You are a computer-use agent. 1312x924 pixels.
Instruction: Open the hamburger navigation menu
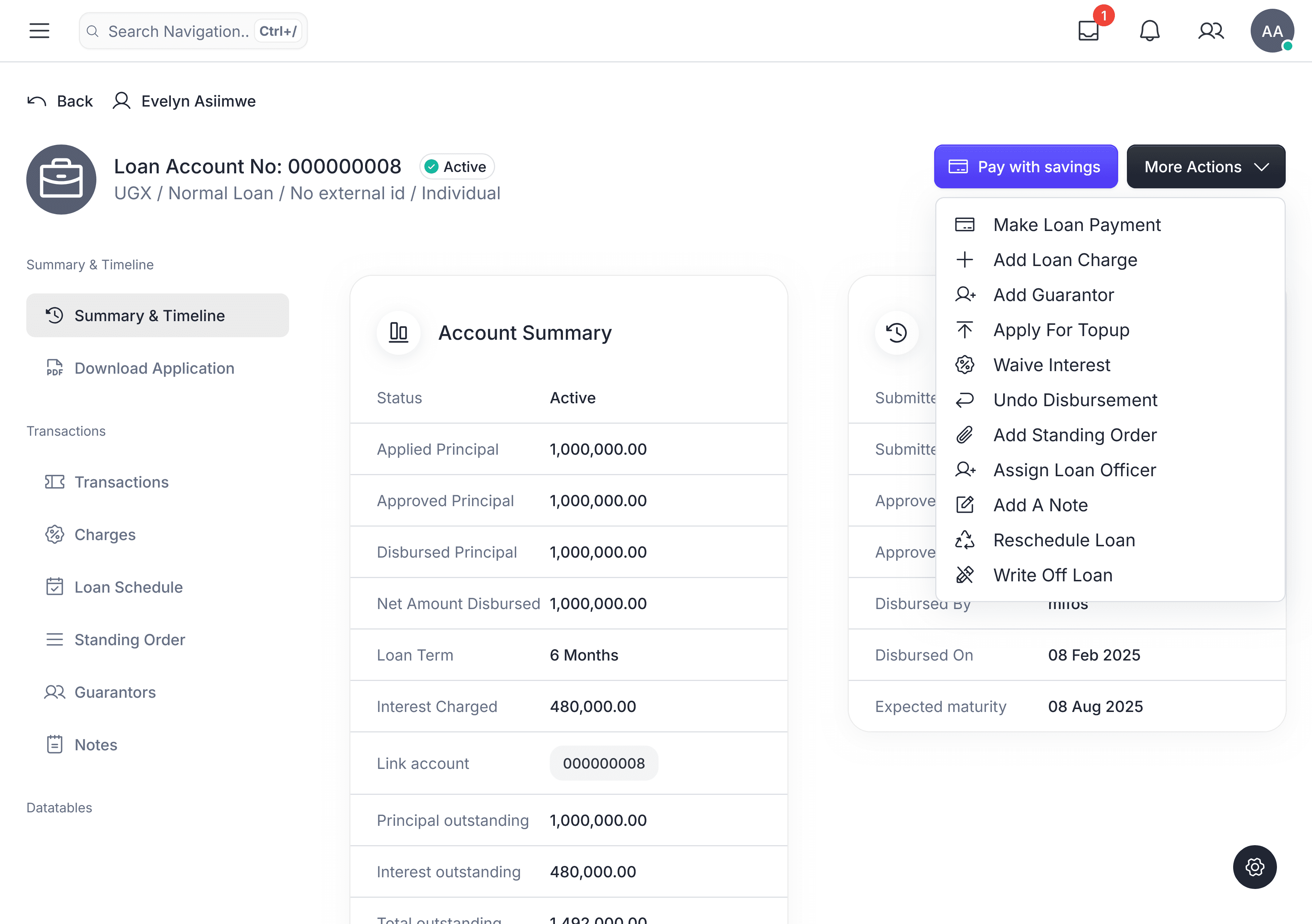pos(39,31)
